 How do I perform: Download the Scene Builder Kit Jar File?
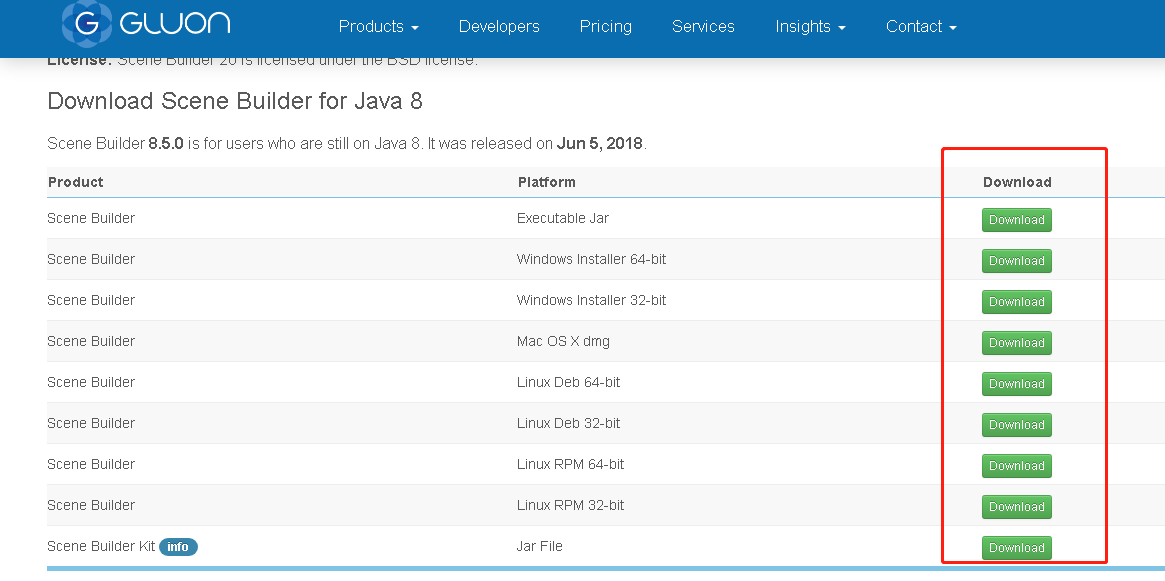[x=1016, y=548]
